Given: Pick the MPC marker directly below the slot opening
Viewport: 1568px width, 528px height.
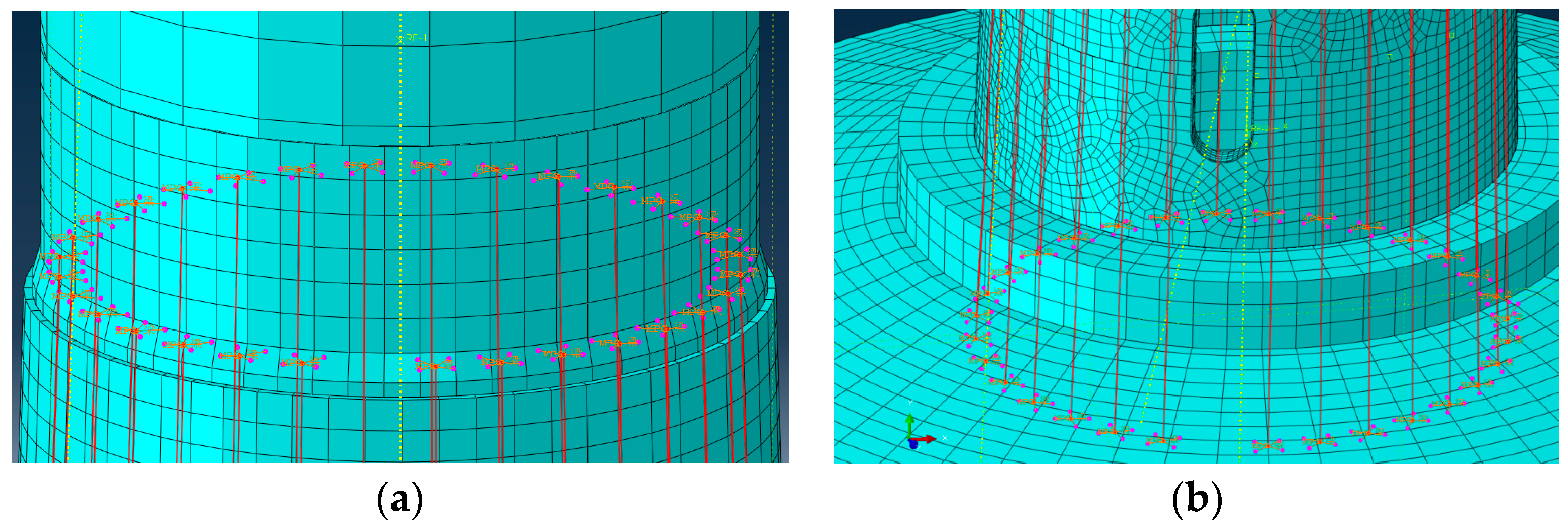Looking at the screenshot, I should coord(1216,214).
